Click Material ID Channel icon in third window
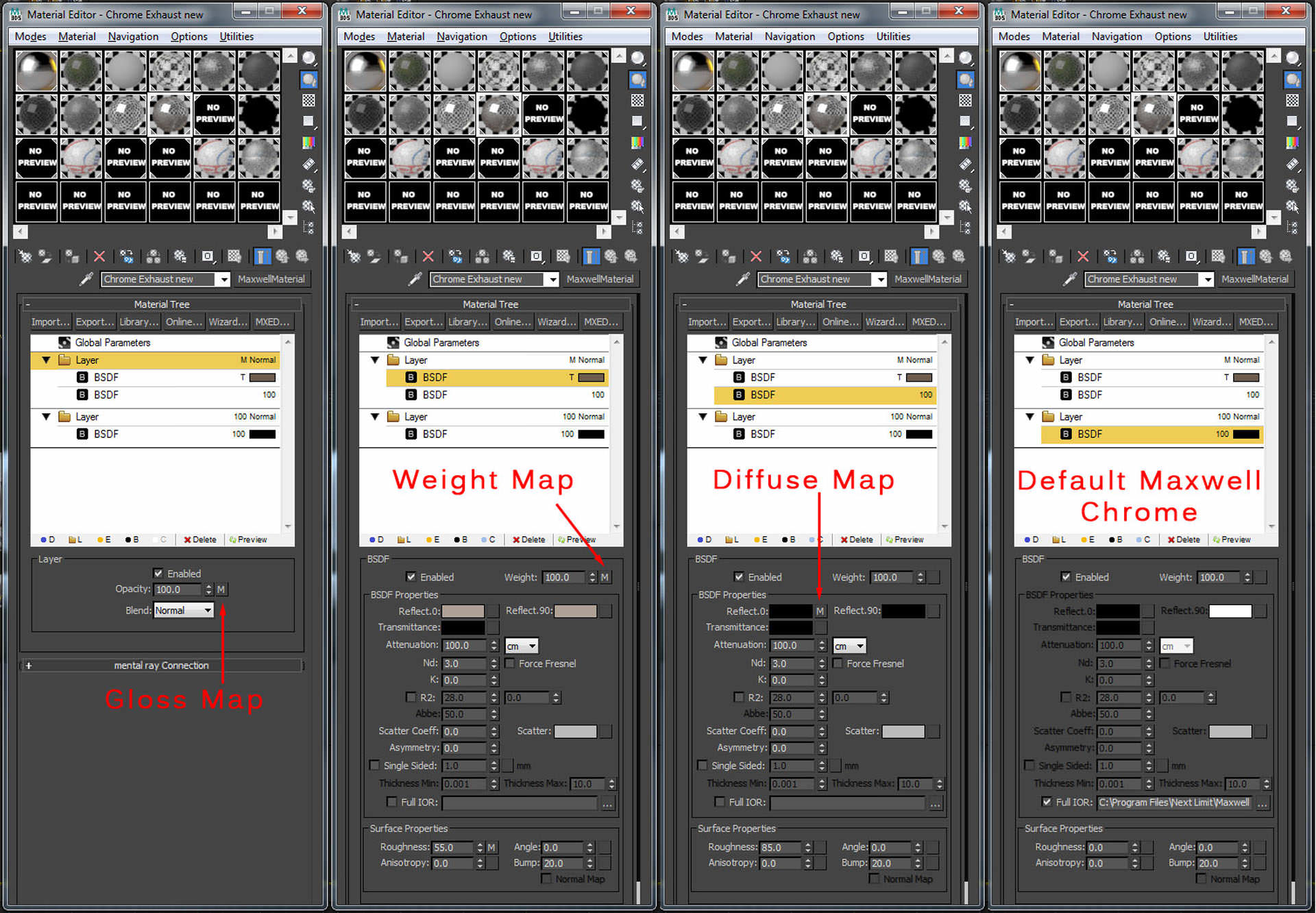This screenshot has height=913, width=1316. [864, 256]
